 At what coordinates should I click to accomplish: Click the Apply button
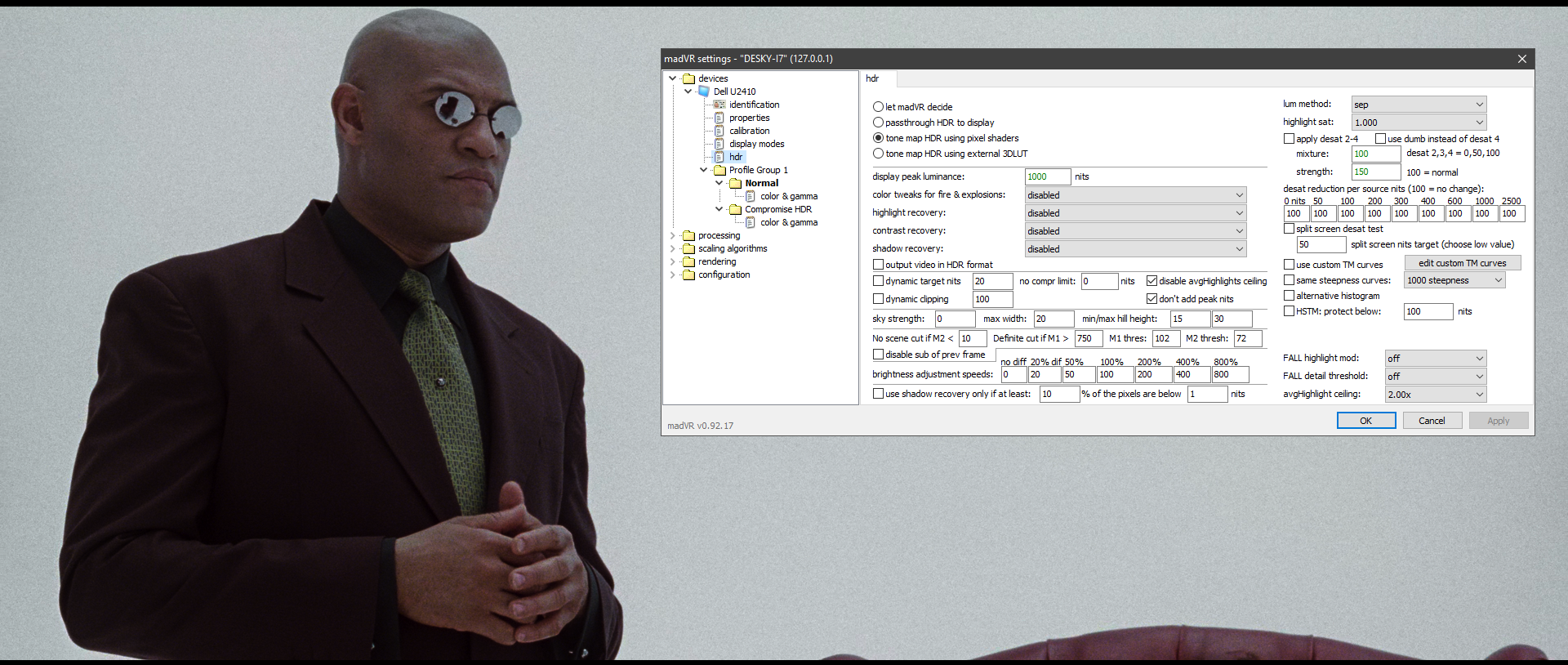[1499, 421]
